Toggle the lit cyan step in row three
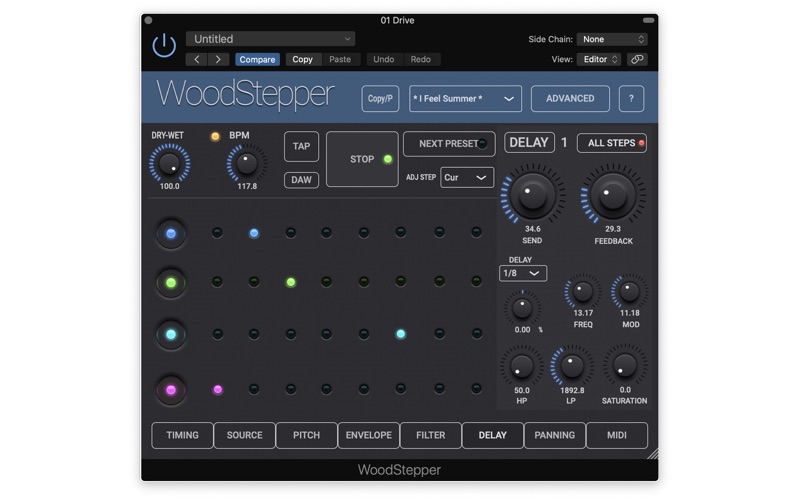 (401, 334)
